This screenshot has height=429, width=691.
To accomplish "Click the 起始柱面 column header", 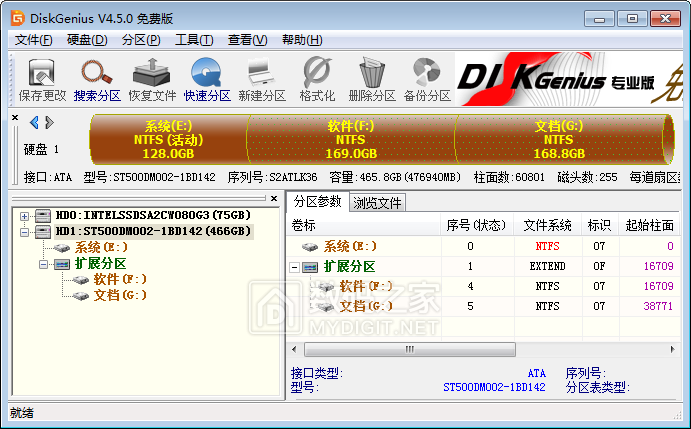I will (649, 225).
